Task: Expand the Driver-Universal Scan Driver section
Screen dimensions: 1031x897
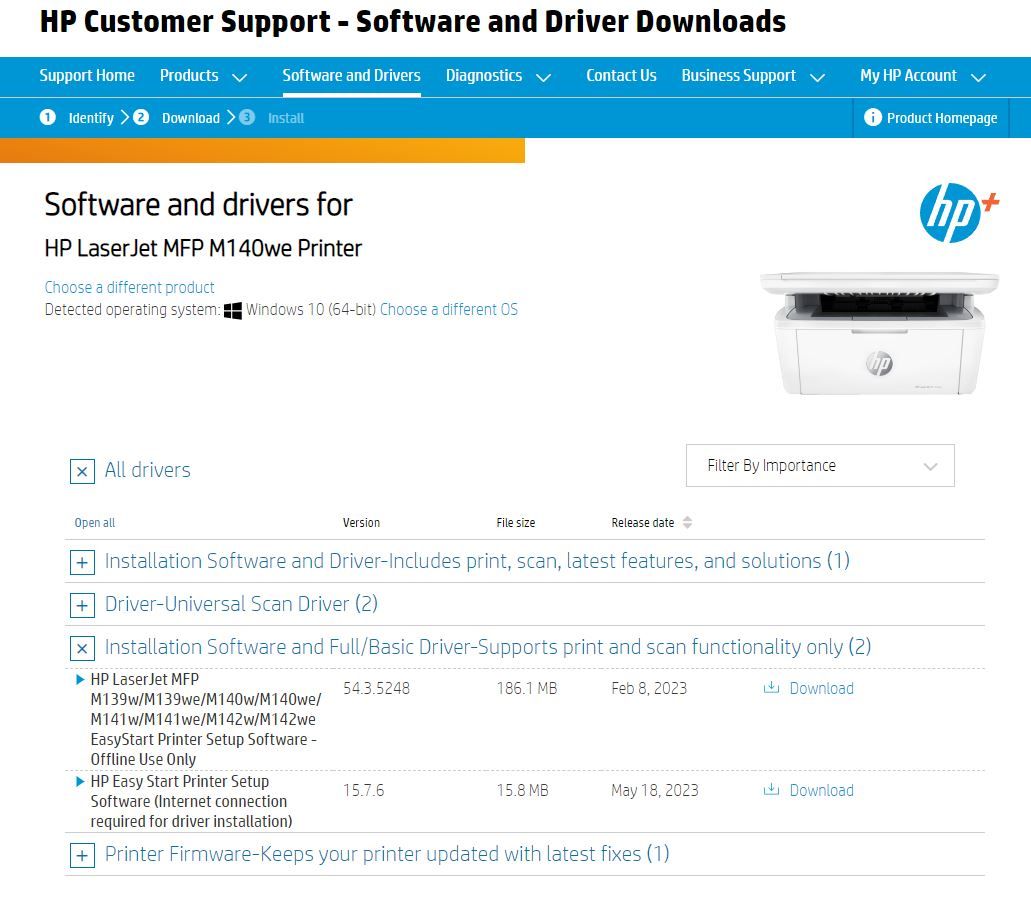Action: tap(82, 605)
